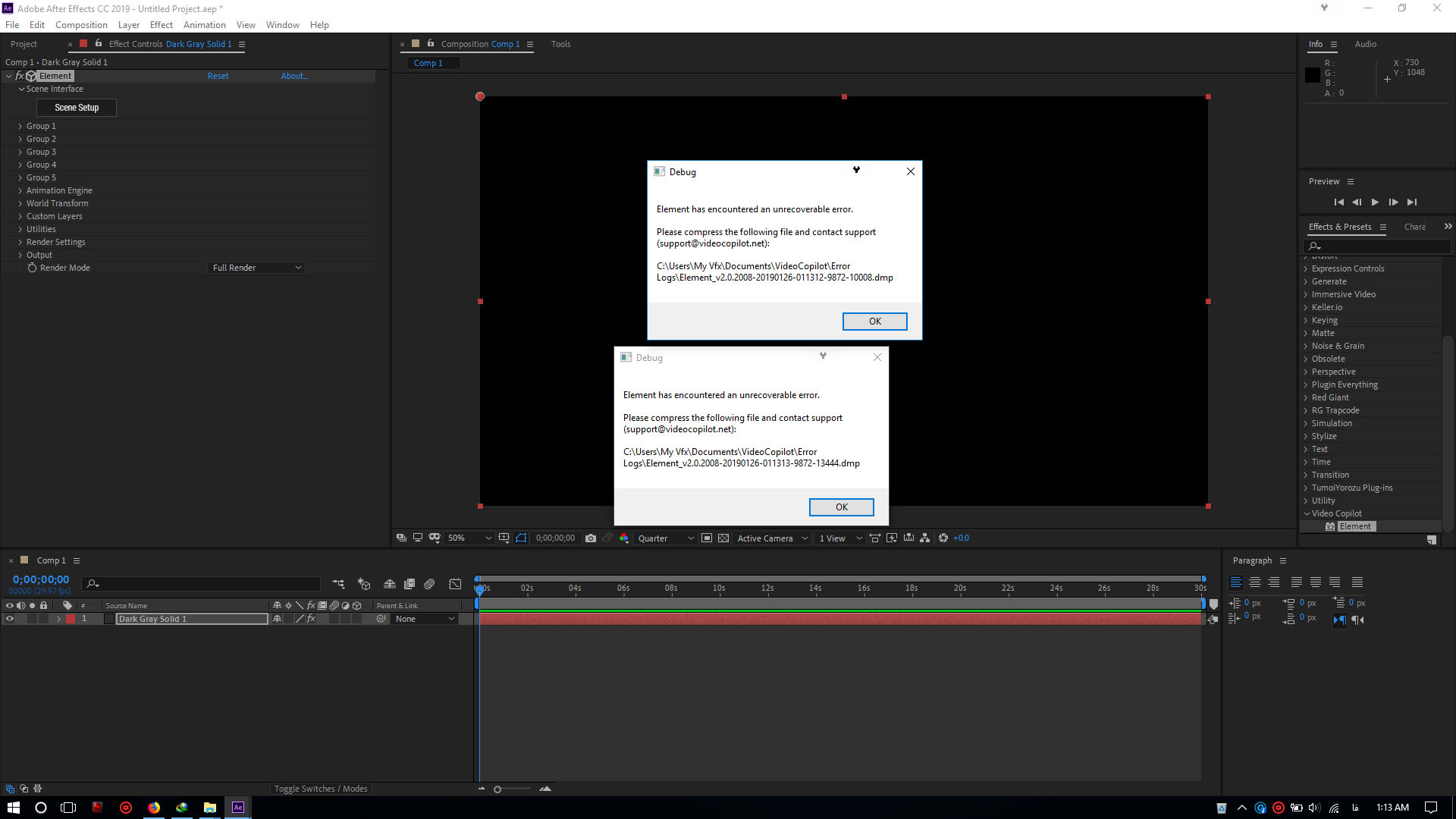
Task: Expand Group 1 property
Action: point(20,127)
